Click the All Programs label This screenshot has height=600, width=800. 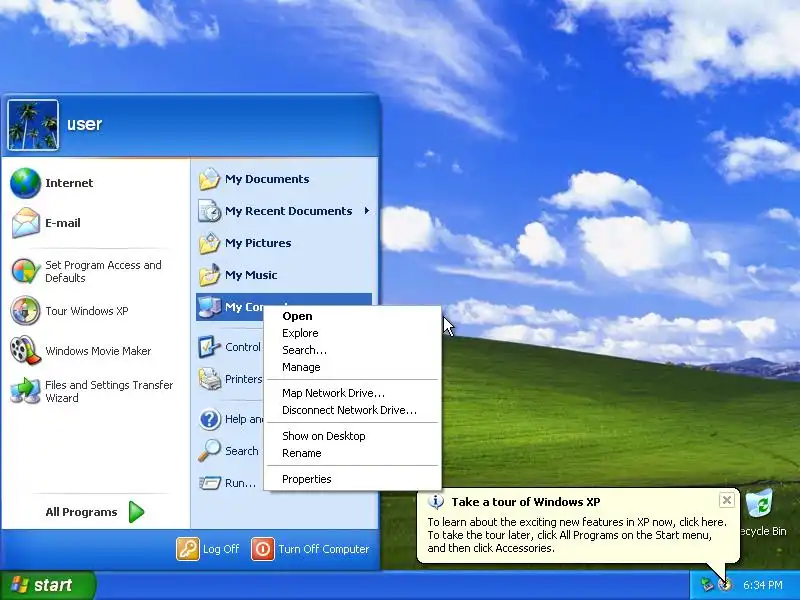81,512
